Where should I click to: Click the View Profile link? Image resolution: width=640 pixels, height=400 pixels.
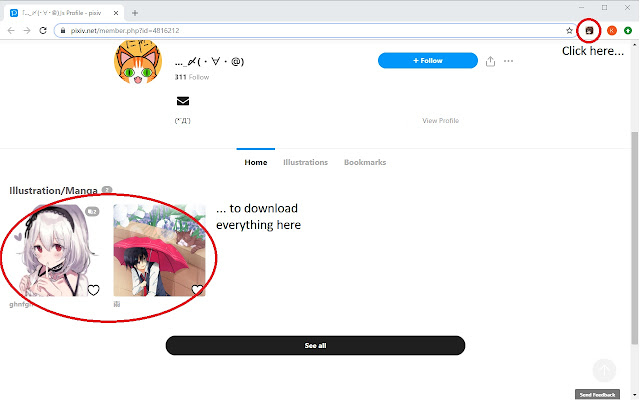click(x=440, y=121)
